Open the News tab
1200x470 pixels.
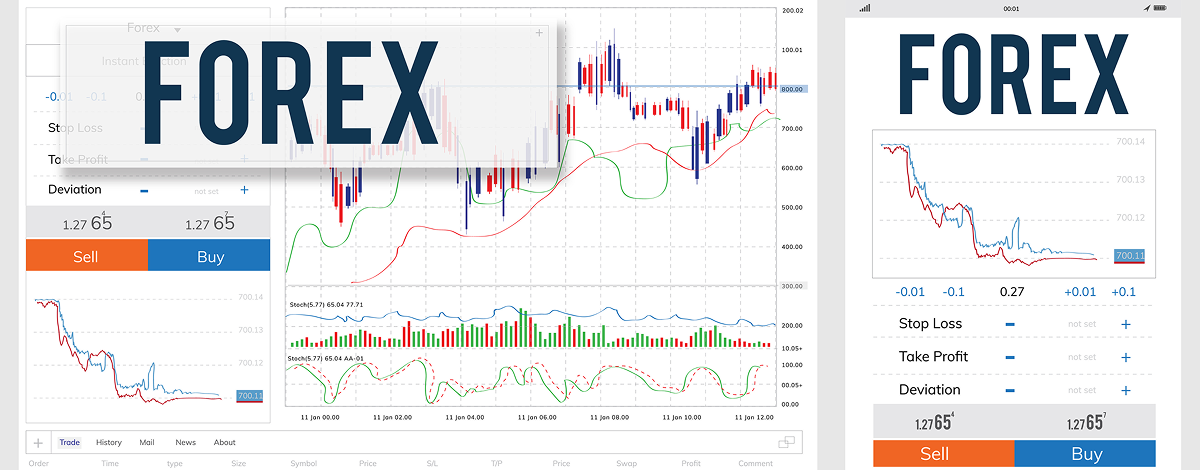click(x=185, y=442)
